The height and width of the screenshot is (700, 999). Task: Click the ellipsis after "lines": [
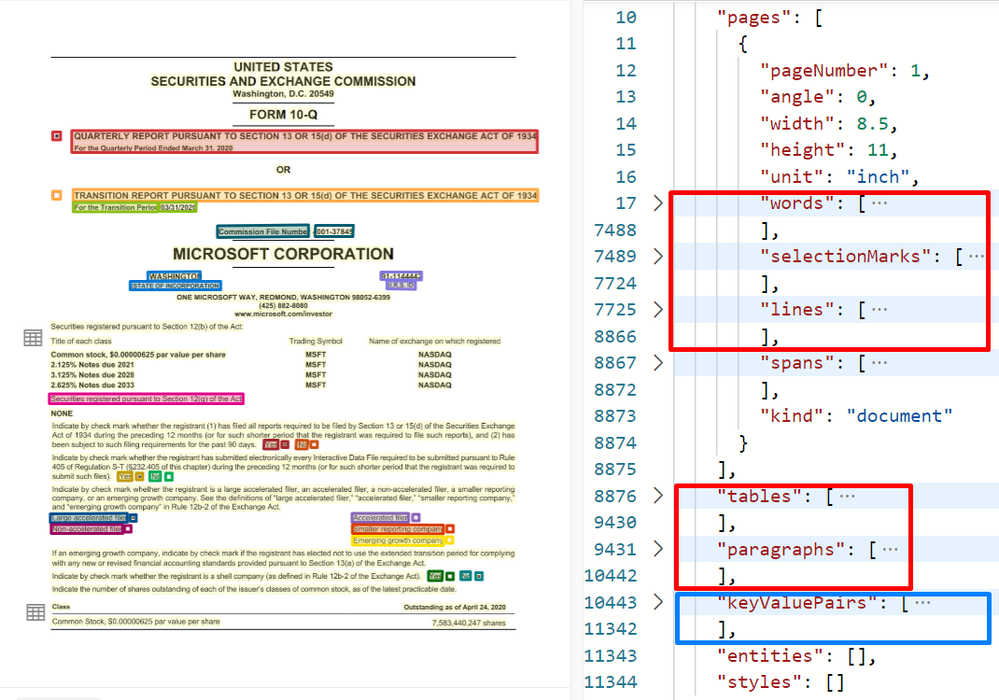tap(879, 310)
